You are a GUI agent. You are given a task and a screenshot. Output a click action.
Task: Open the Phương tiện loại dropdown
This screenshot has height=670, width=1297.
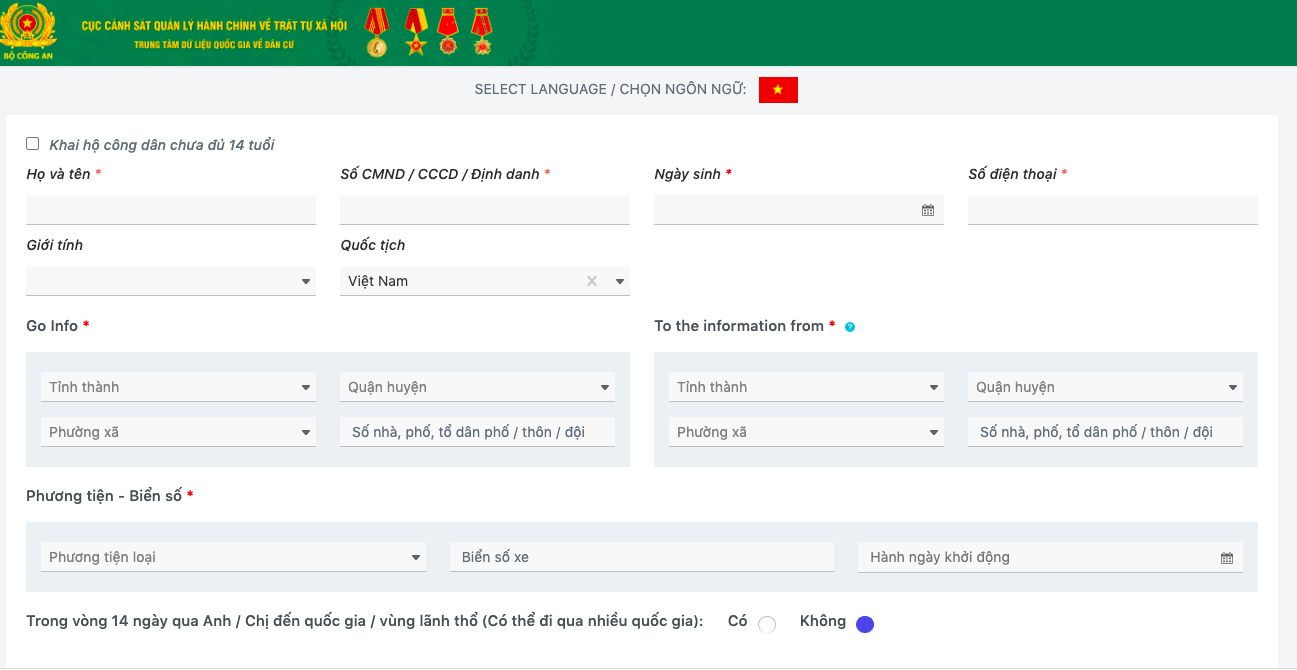[233, 557]
